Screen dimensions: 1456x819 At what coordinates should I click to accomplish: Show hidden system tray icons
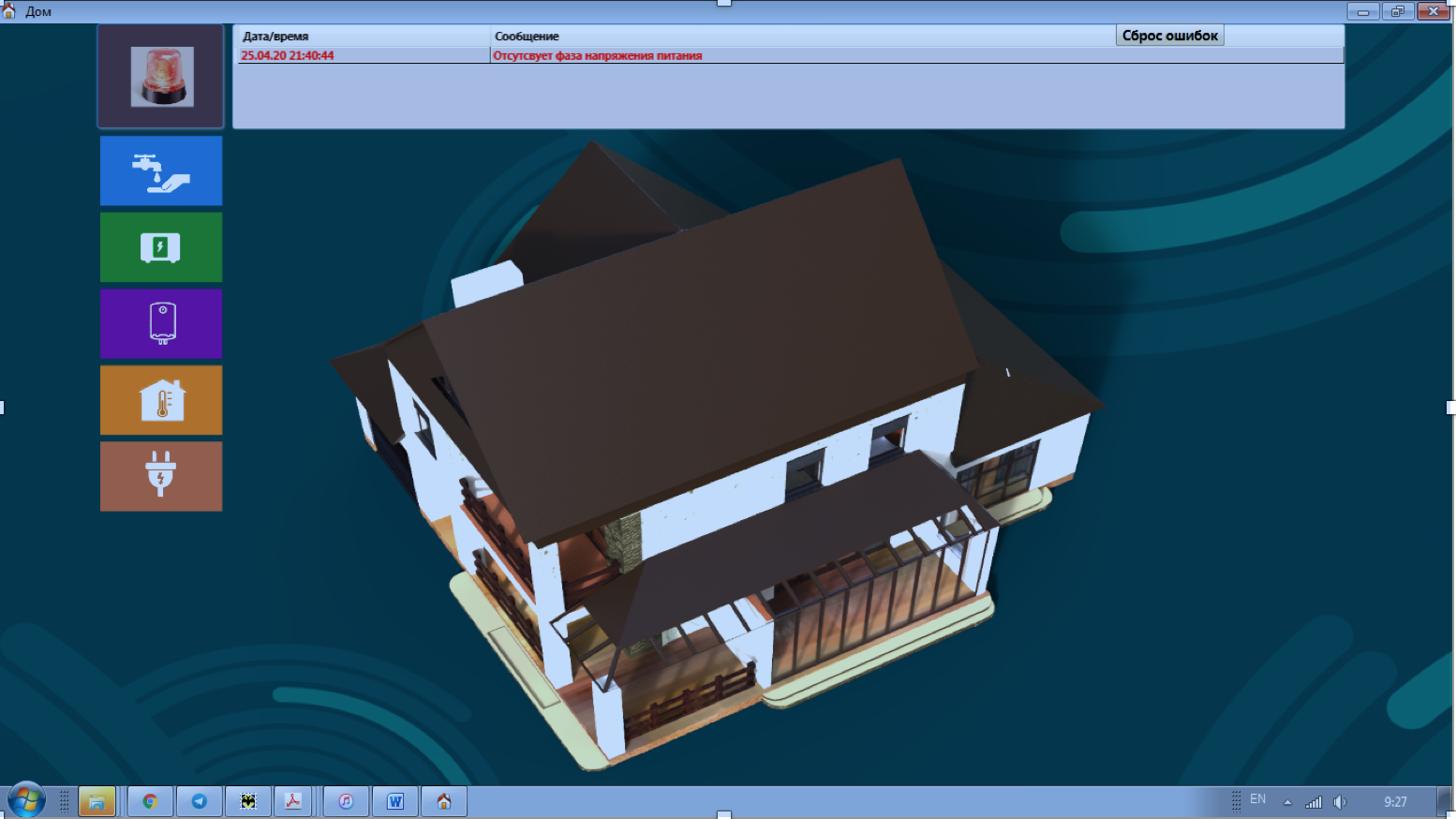point(1287,802)
